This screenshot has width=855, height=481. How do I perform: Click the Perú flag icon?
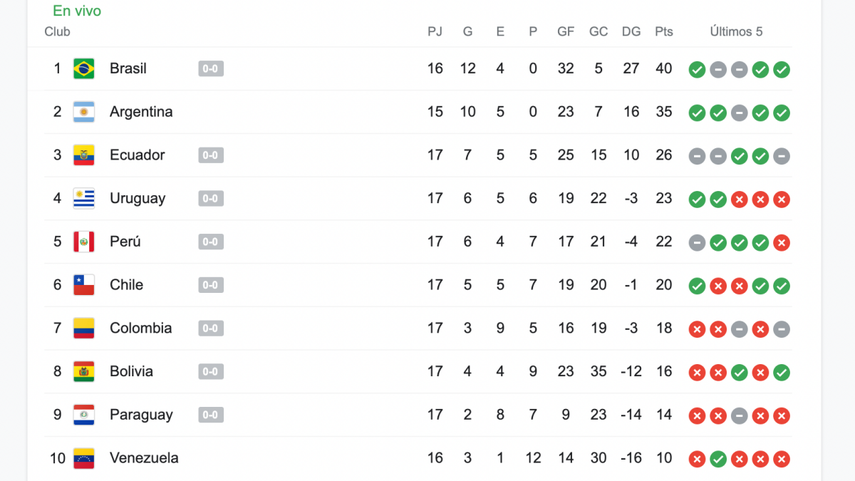(x=84, y=242)
